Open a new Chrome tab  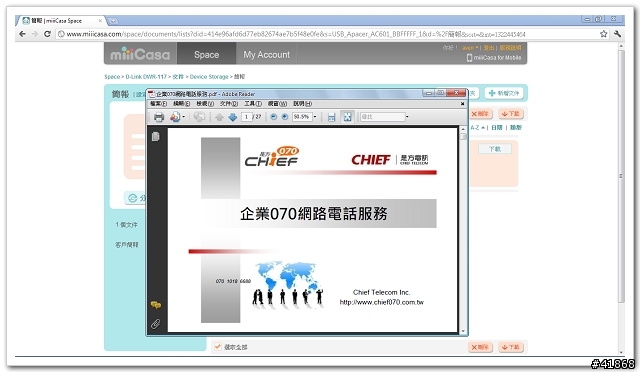point(113,20)
